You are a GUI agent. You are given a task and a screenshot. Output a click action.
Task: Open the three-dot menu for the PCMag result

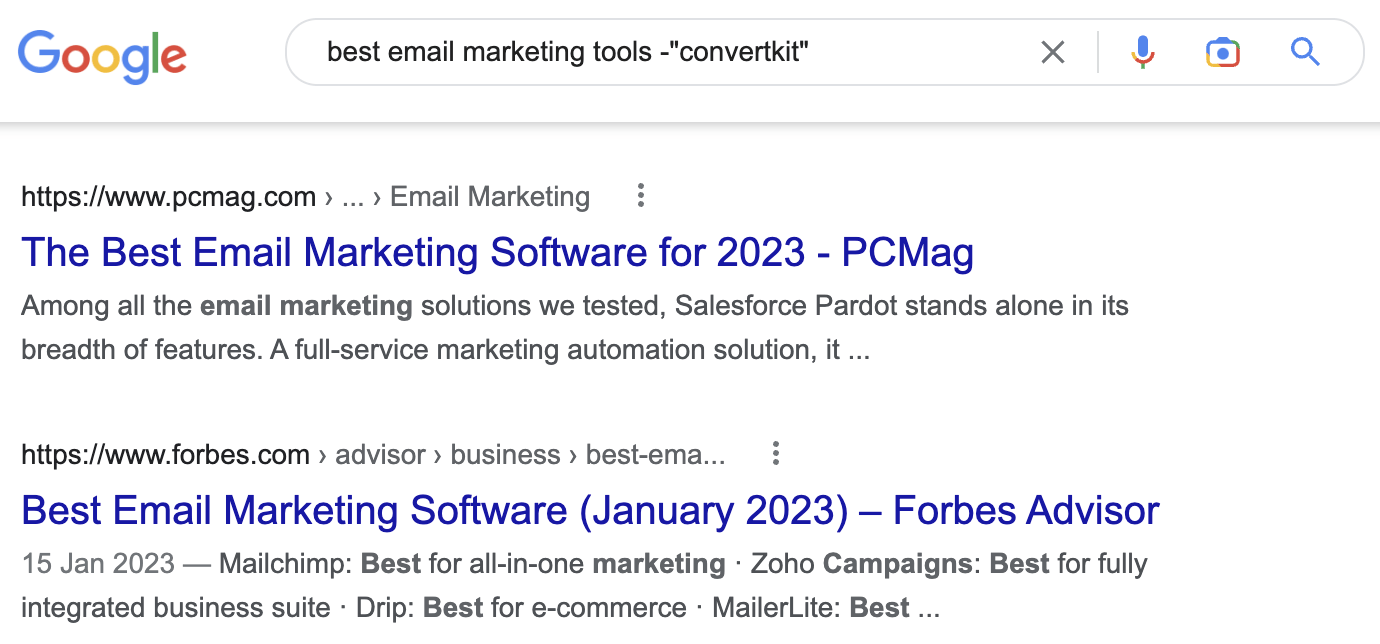641,196
